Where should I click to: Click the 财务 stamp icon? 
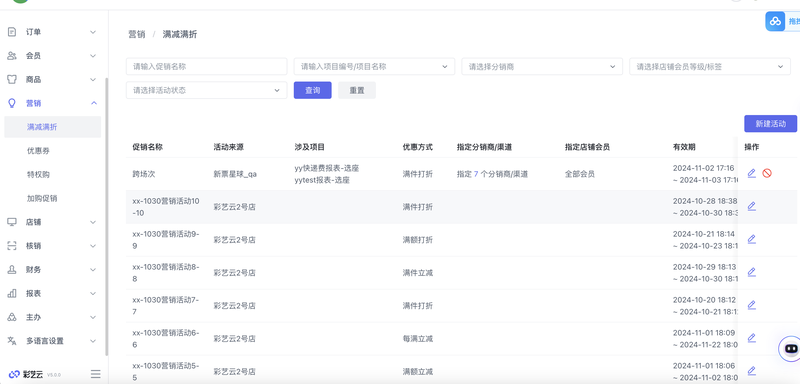pos(12,269)
